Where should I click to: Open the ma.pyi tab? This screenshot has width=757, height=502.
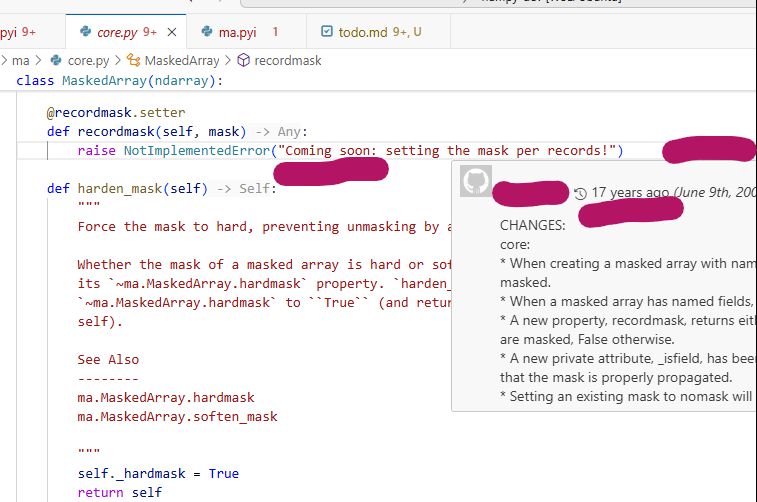246,32
